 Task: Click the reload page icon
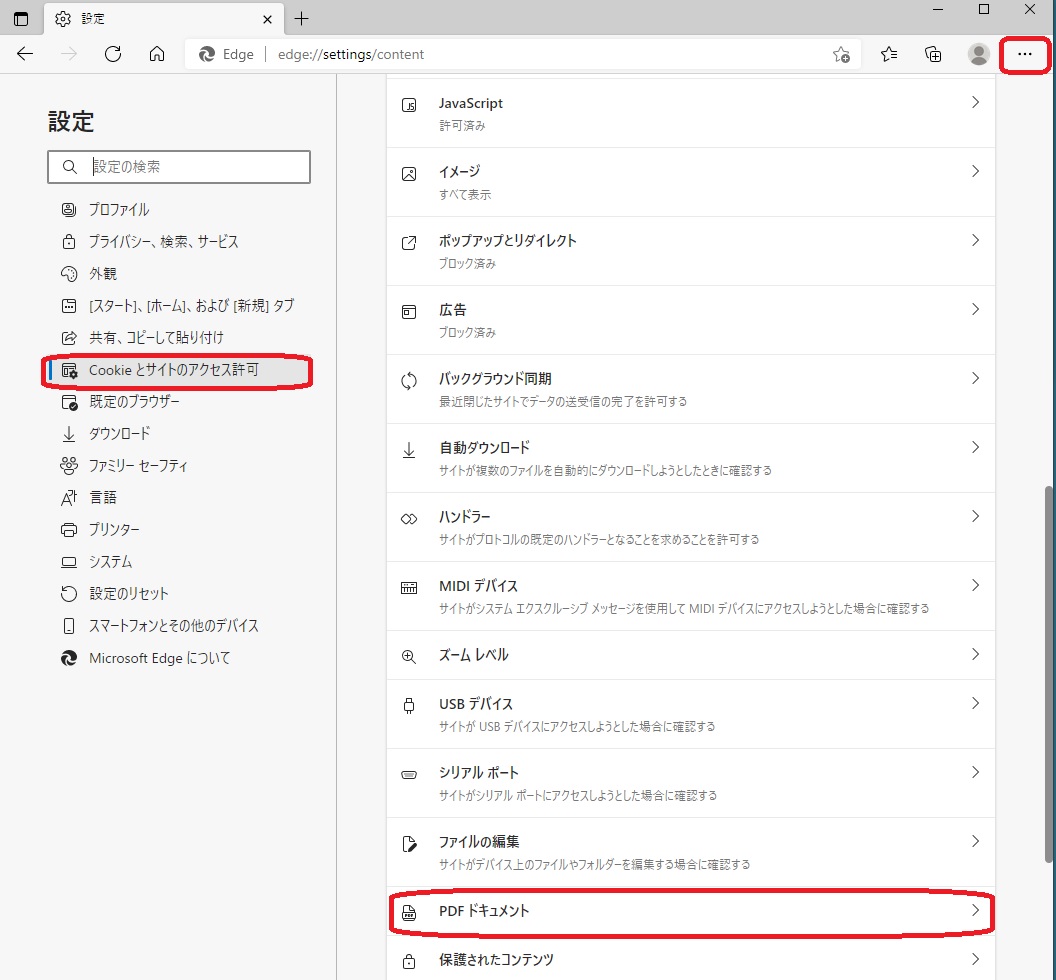point(113,54)
